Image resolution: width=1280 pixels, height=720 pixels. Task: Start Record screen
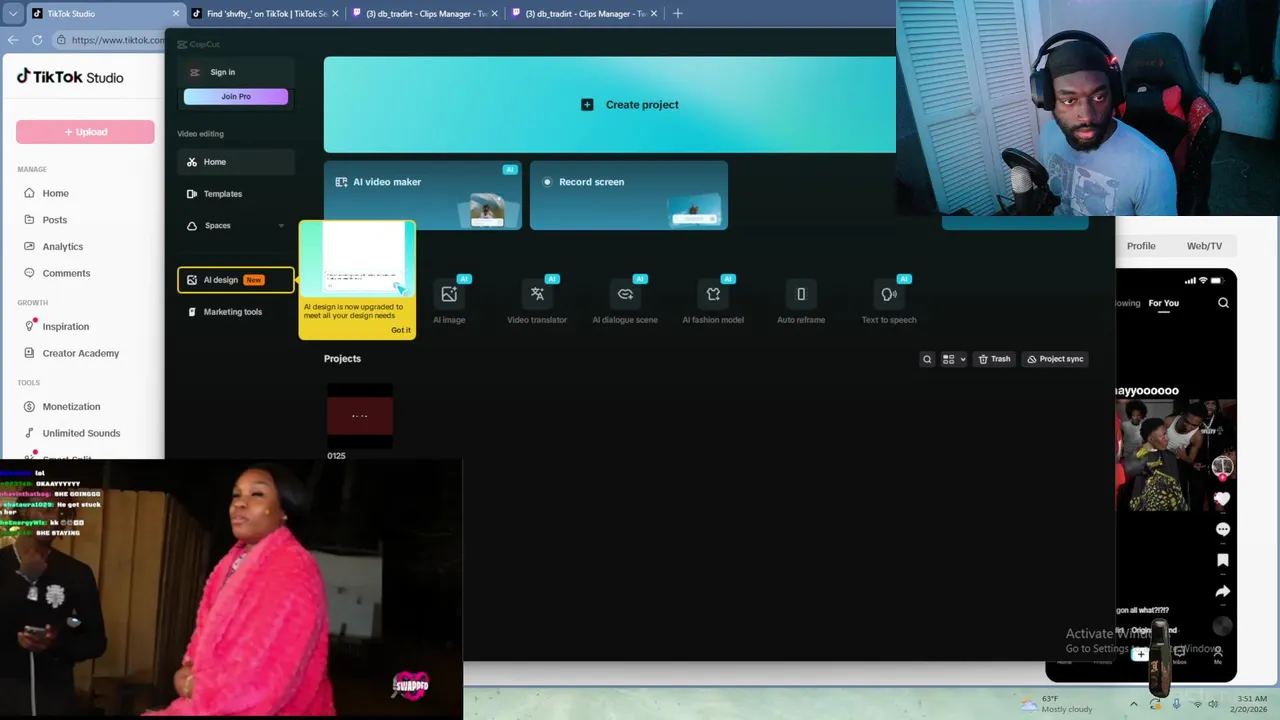629,195
